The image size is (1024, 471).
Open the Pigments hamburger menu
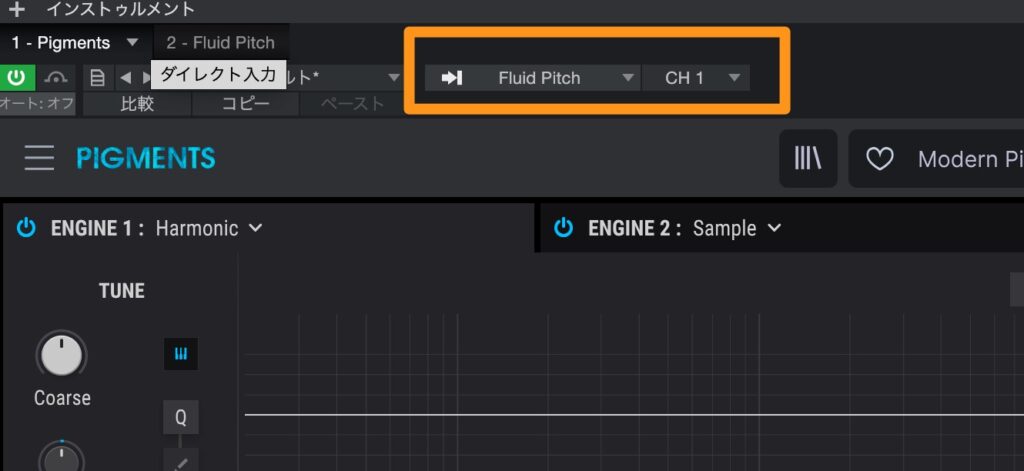[39, 158]
